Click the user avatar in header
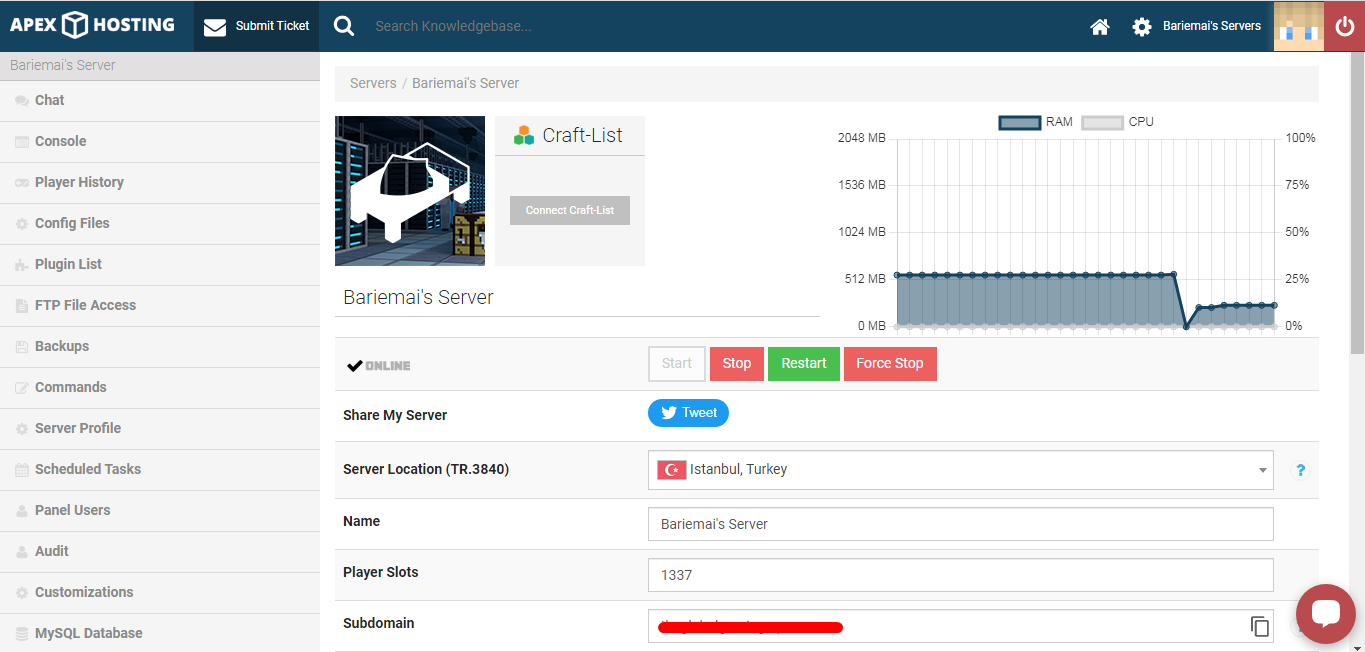Image resolution: width=1365 pixels, height=652 pixels. coord(1298,26)
